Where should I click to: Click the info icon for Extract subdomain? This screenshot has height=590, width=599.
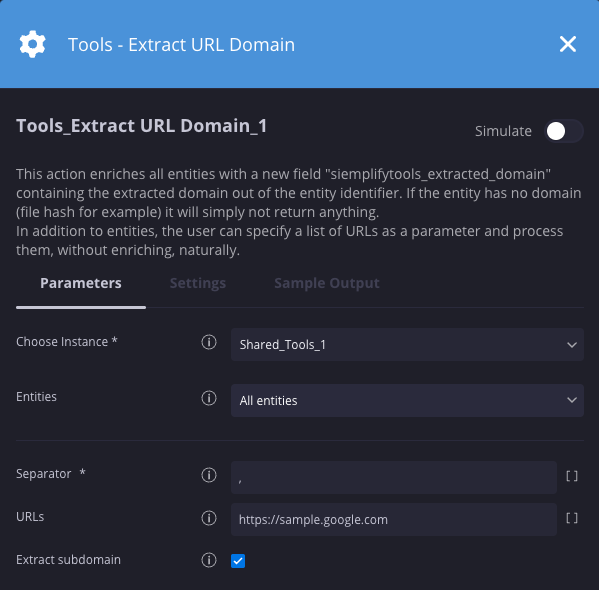pos(209,560)
